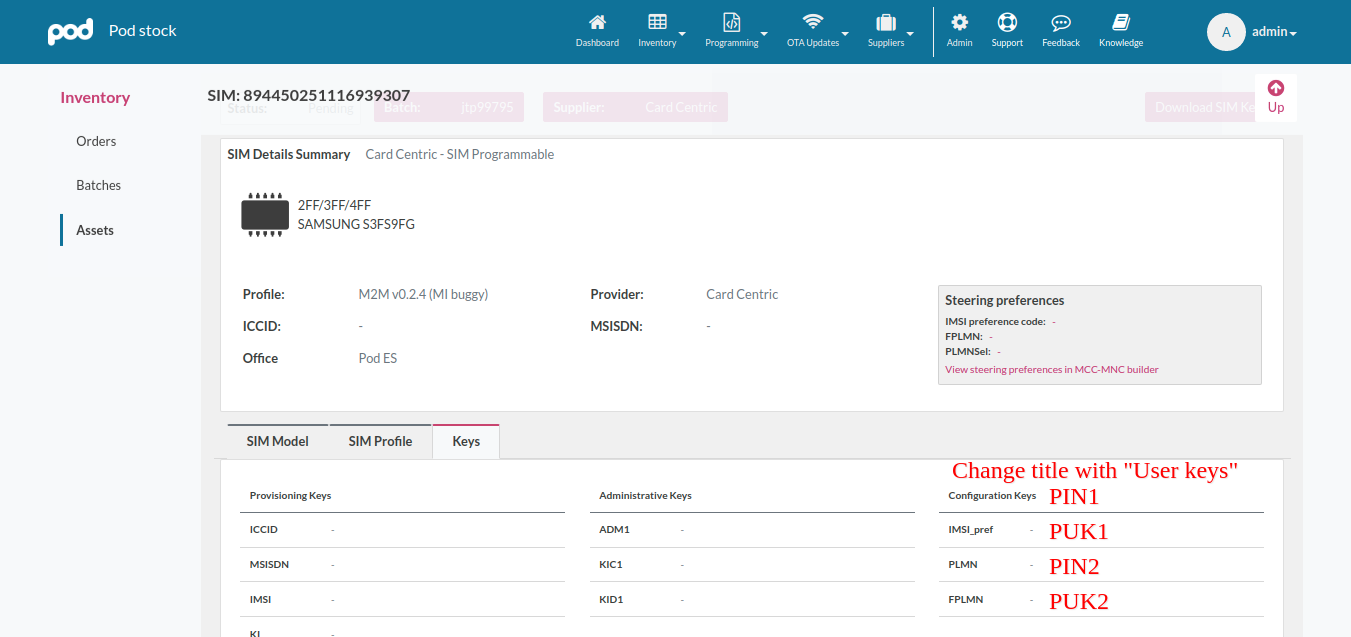Open the Dashboard home icon
Screen dimensions: 1351x637
pos(597,22)
